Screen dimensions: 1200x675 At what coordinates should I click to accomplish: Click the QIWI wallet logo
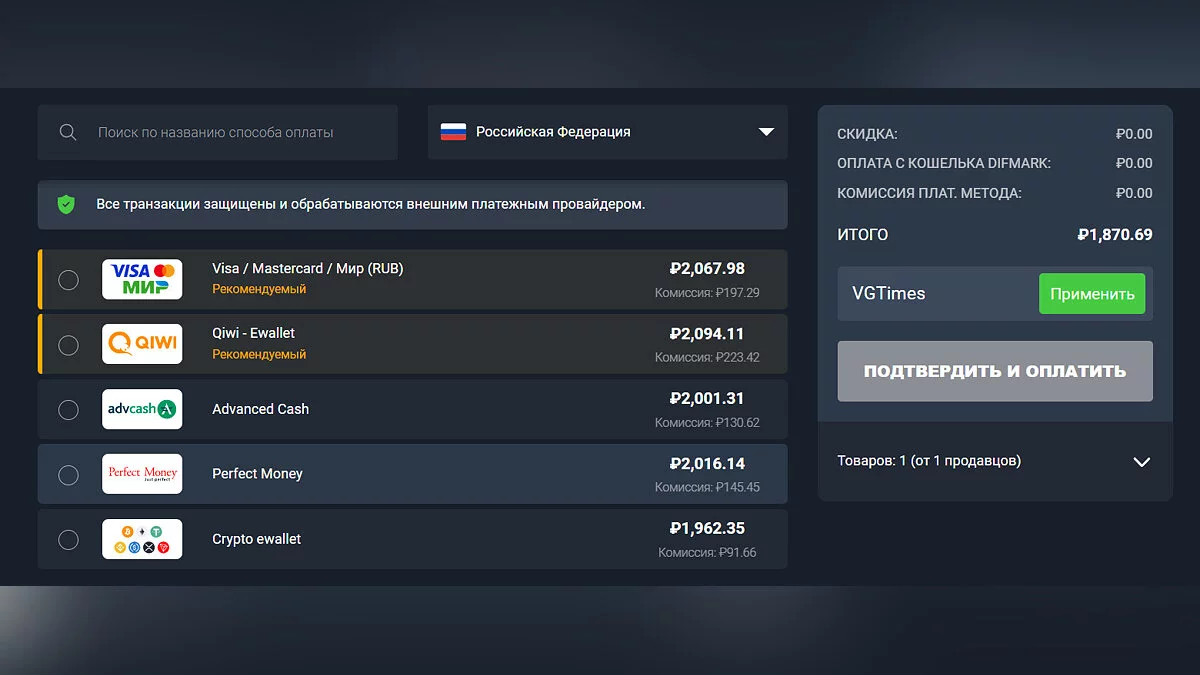[142, 344]
